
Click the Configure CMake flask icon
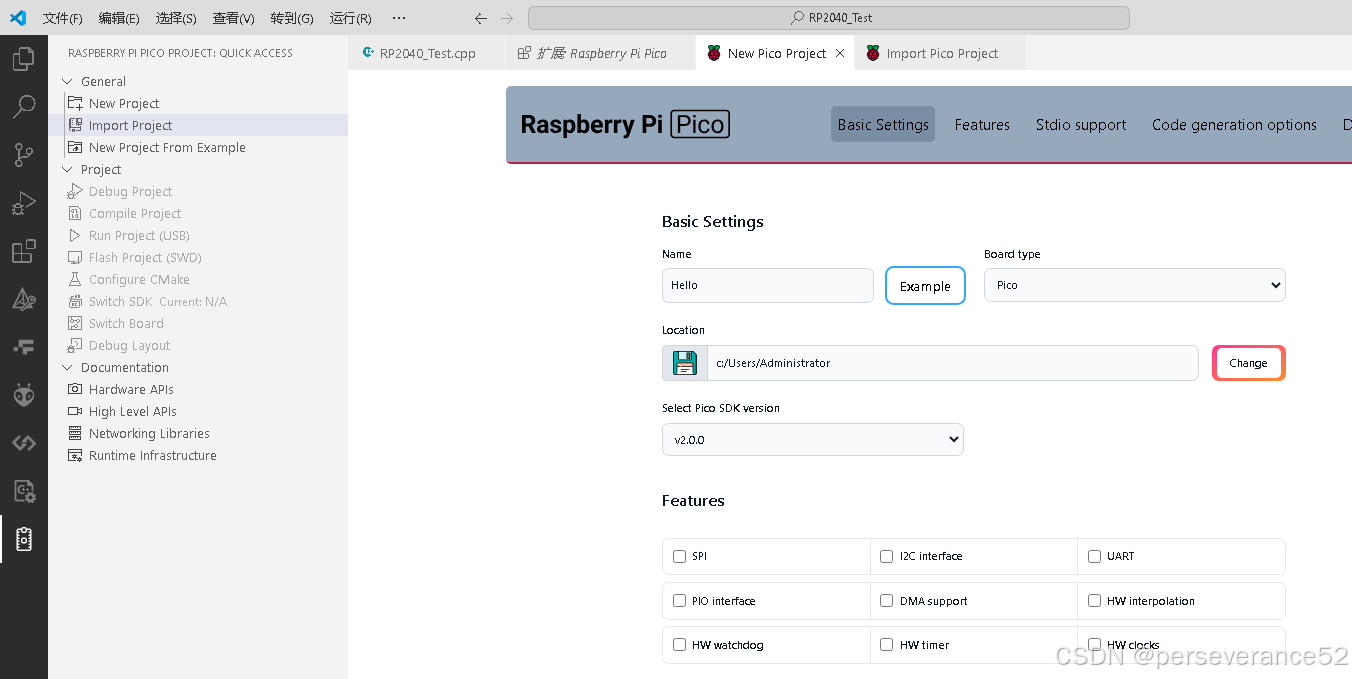point(75,279)
